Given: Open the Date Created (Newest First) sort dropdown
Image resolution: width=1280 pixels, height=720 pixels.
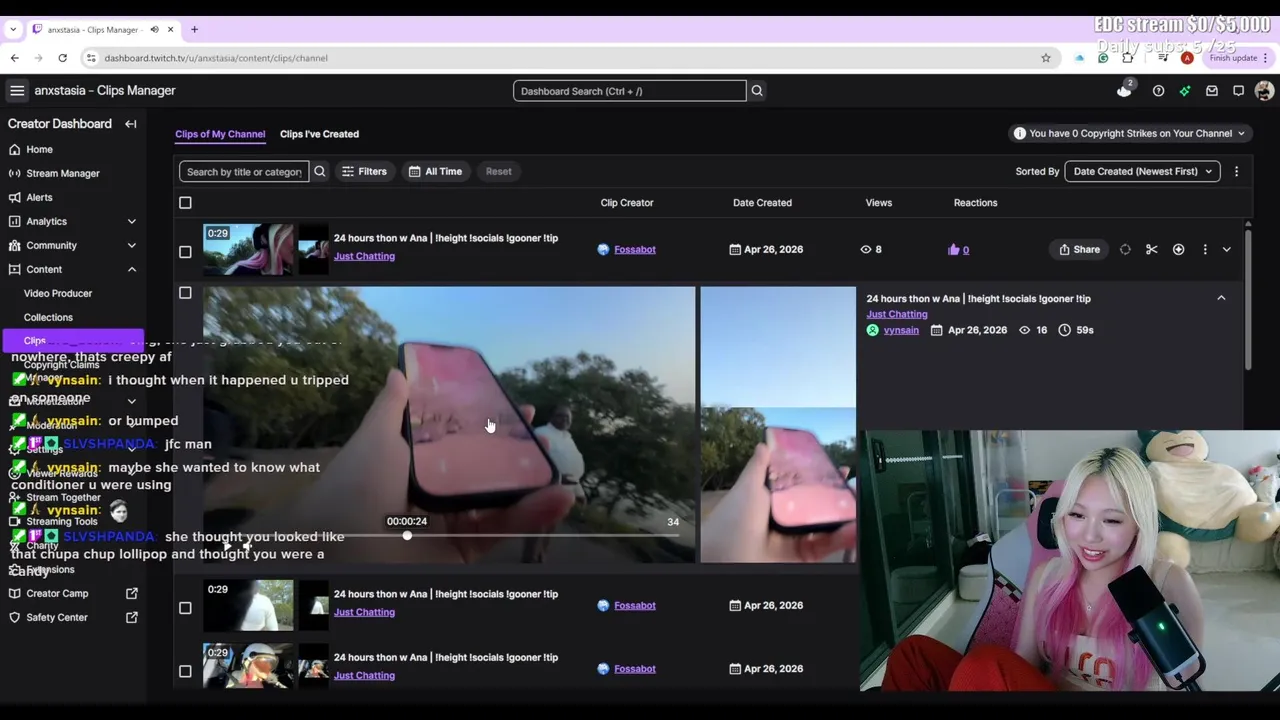Looking at the screenshot, I should click(1142, 171).
